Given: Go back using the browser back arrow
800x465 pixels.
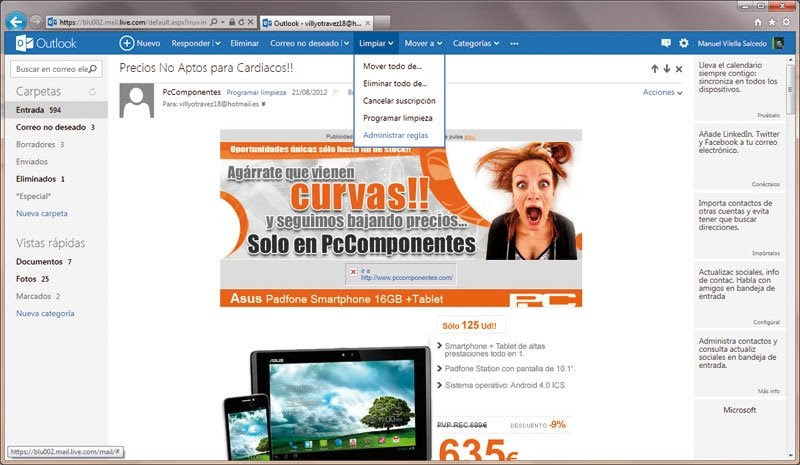Looking at the screenshot, I should click(x=16, y=21).
